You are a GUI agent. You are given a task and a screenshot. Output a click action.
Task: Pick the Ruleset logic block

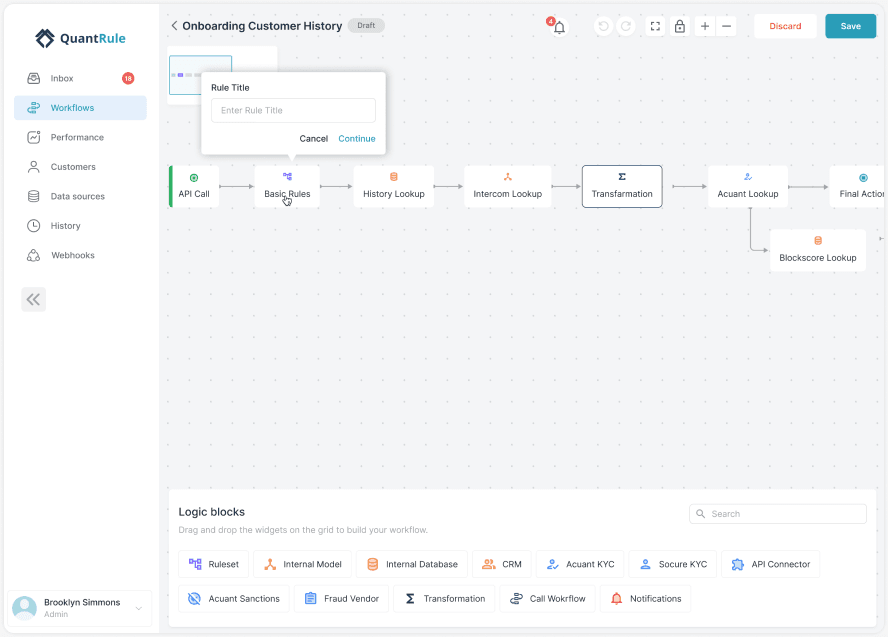tap(214, 564)
